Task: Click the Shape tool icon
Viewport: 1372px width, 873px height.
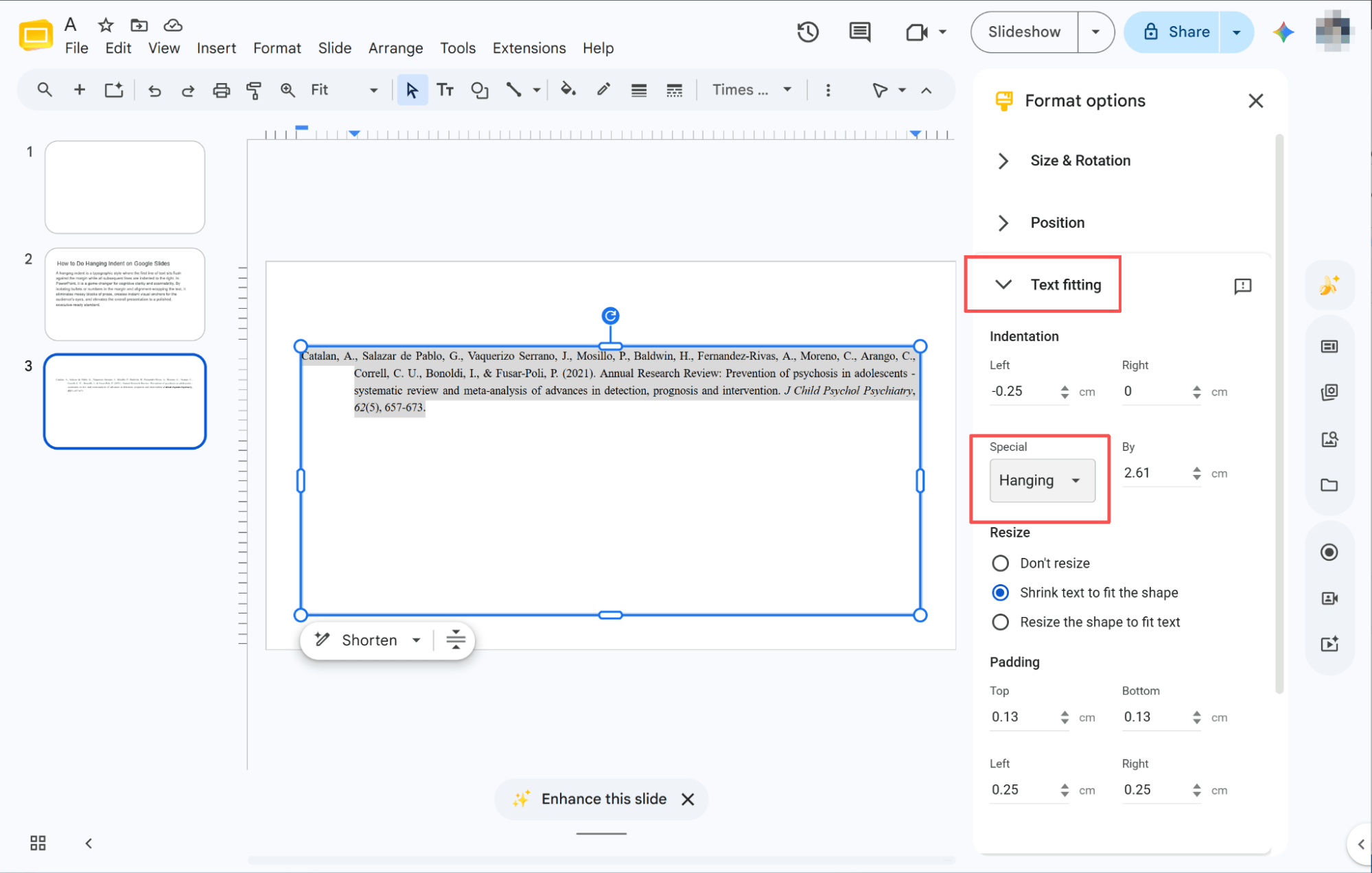Action: (x=479, y=90)
